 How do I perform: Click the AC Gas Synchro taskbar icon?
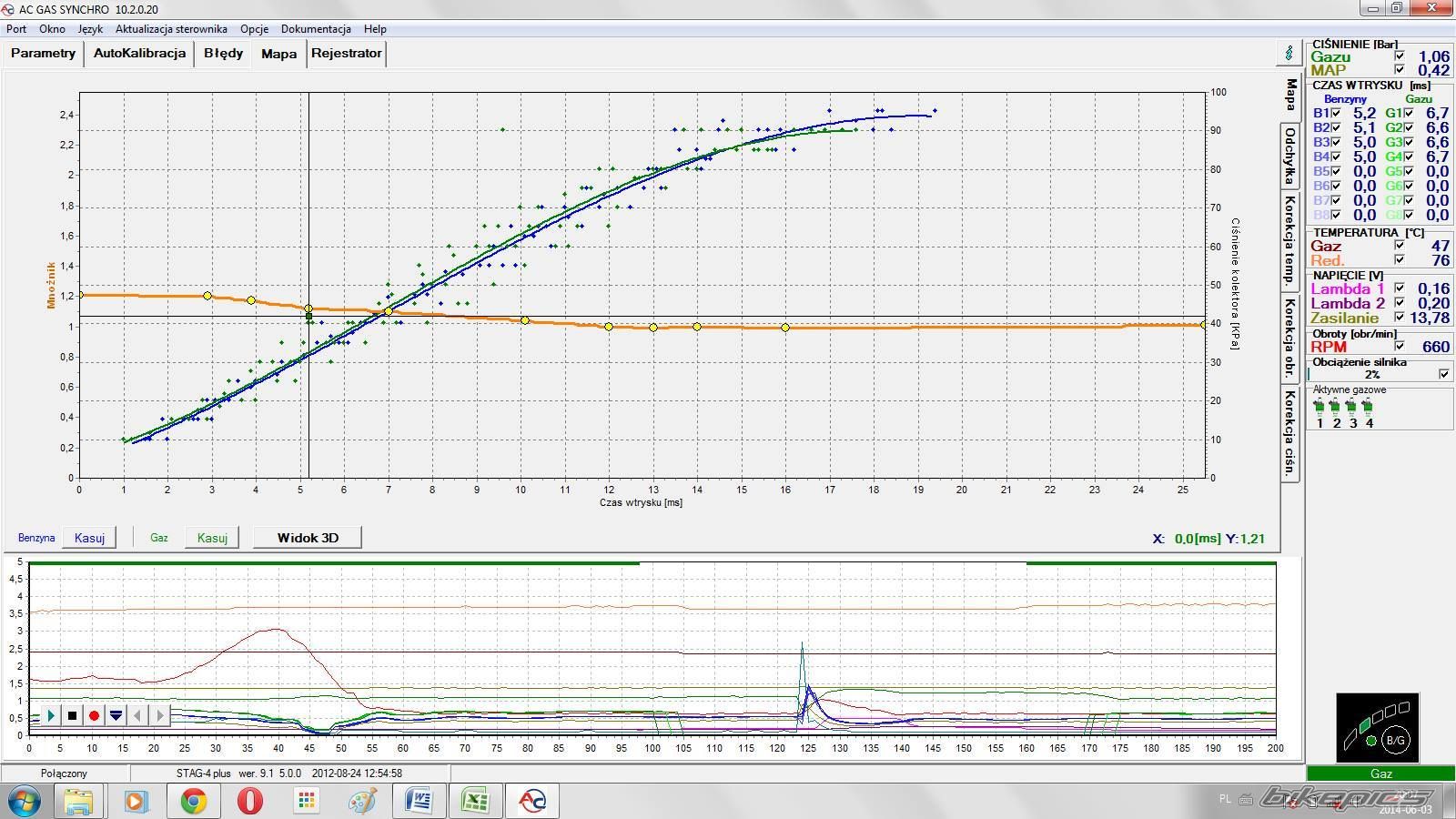click(x=532, y=802)
